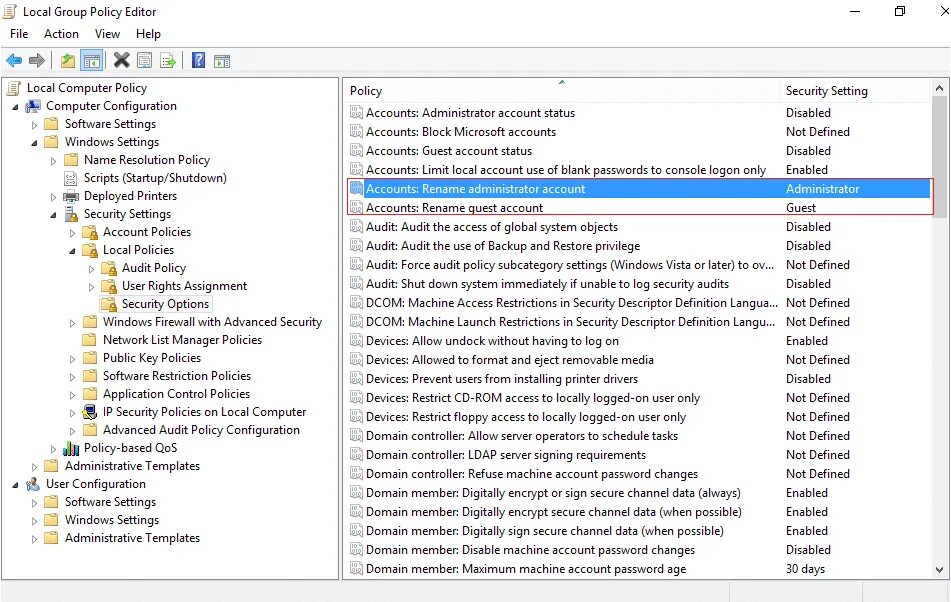
Task: Expand the Public Key Policies node
Action: (72, 360)
